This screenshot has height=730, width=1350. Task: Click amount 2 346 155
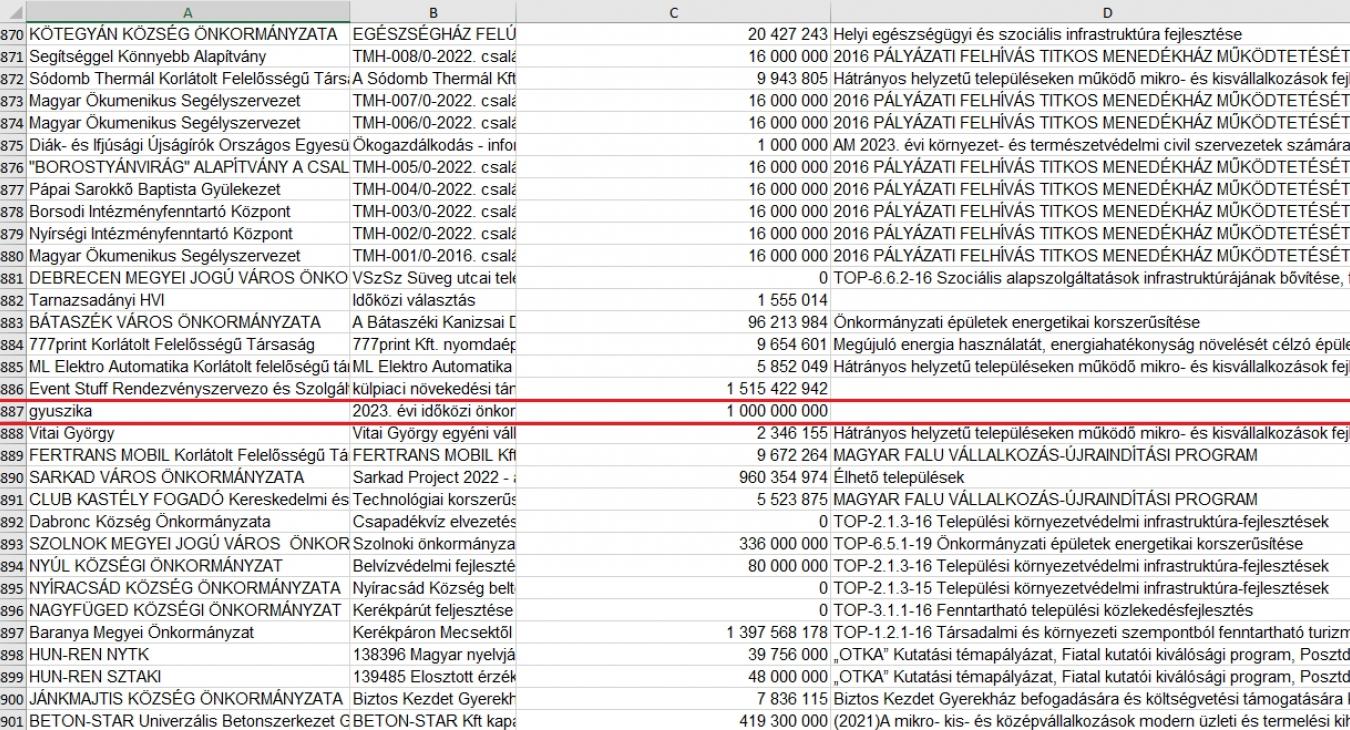pos(673,433)
